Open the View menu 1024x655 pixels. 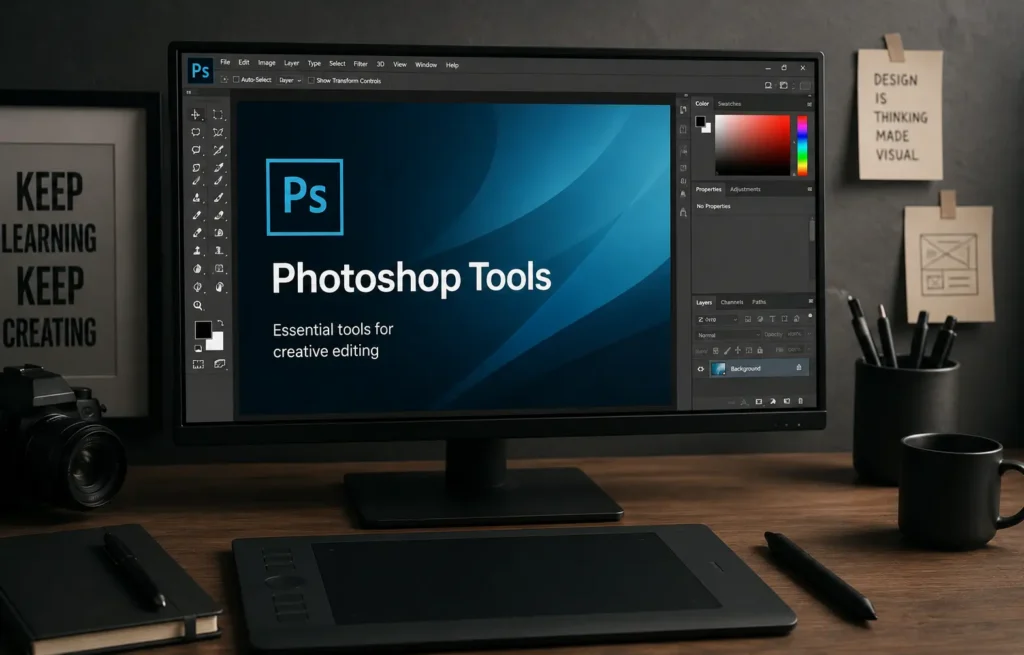click(x=400, y=64)
